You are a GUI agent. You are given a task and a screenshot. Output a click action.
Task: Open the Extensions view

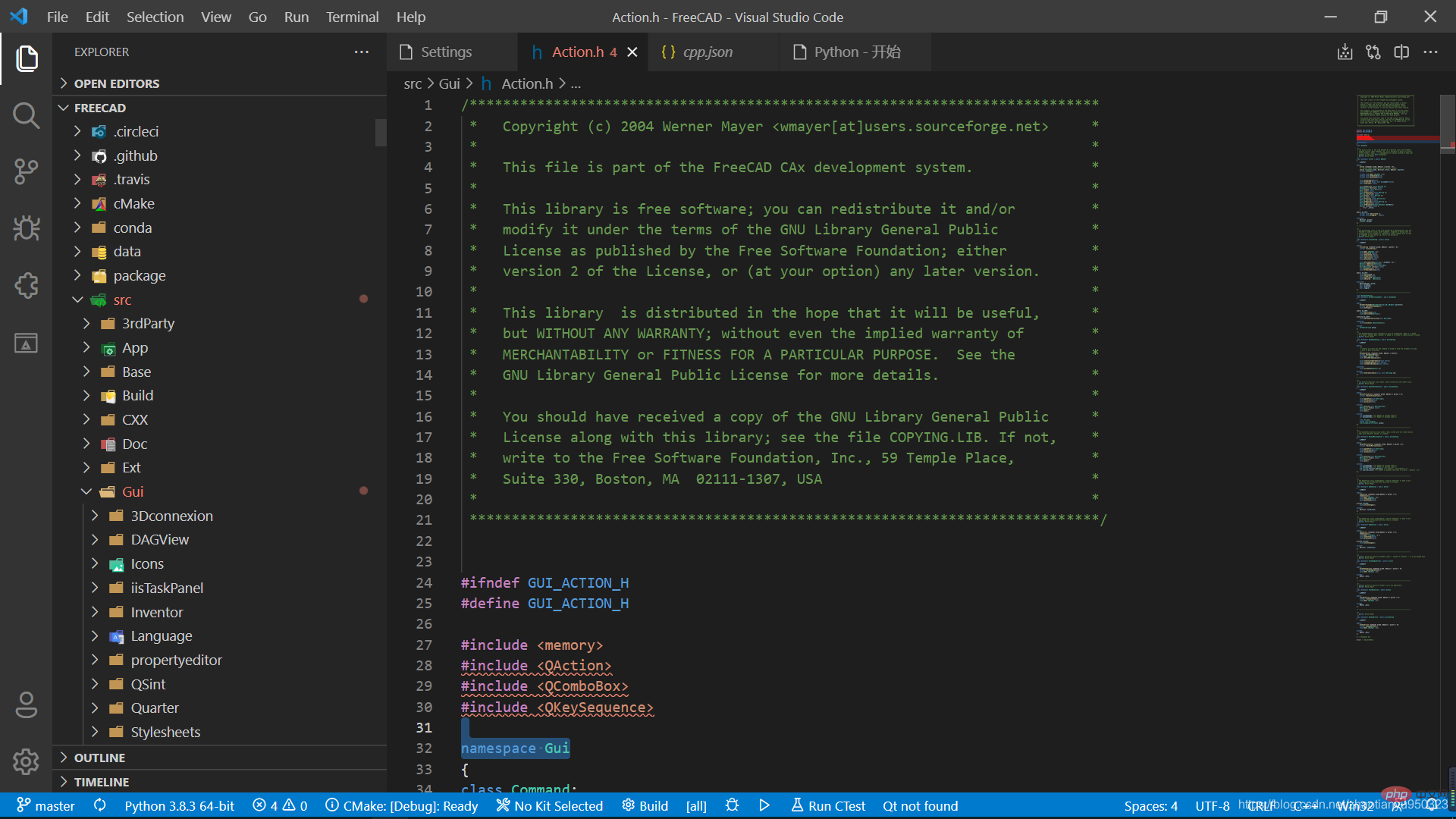26,286
